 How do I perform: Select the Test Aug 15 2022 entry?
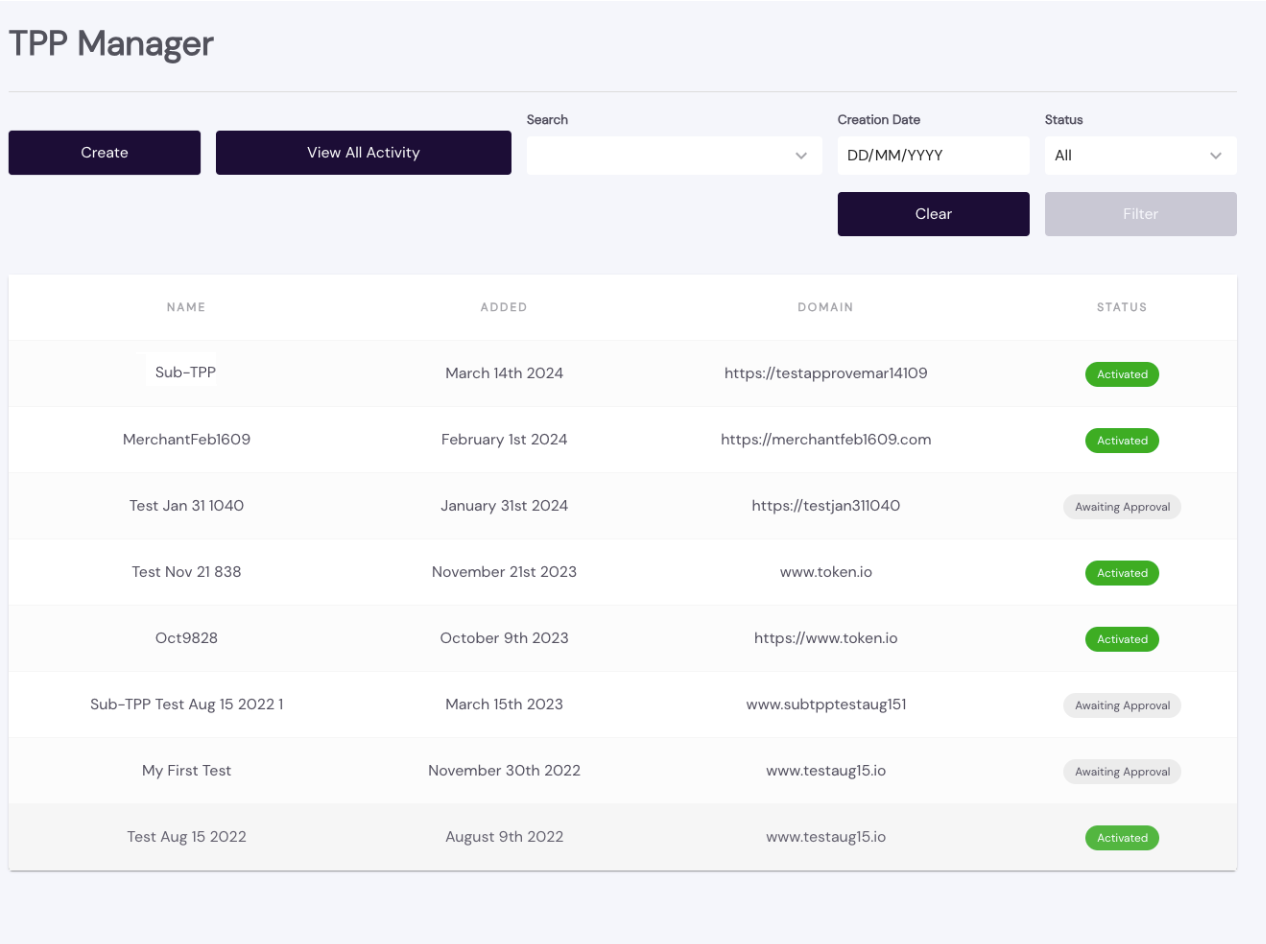tap(186, 838)
